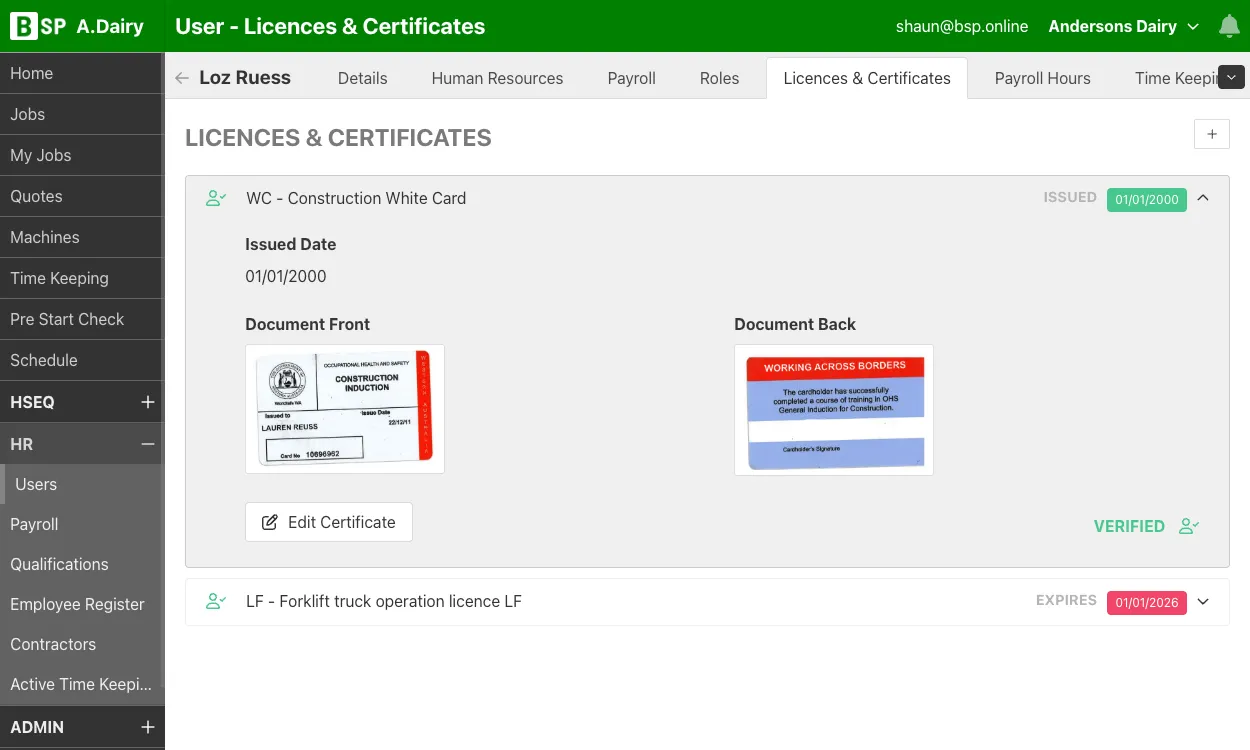Click verified user icon next to VERIFIED

click(1189, 526)
